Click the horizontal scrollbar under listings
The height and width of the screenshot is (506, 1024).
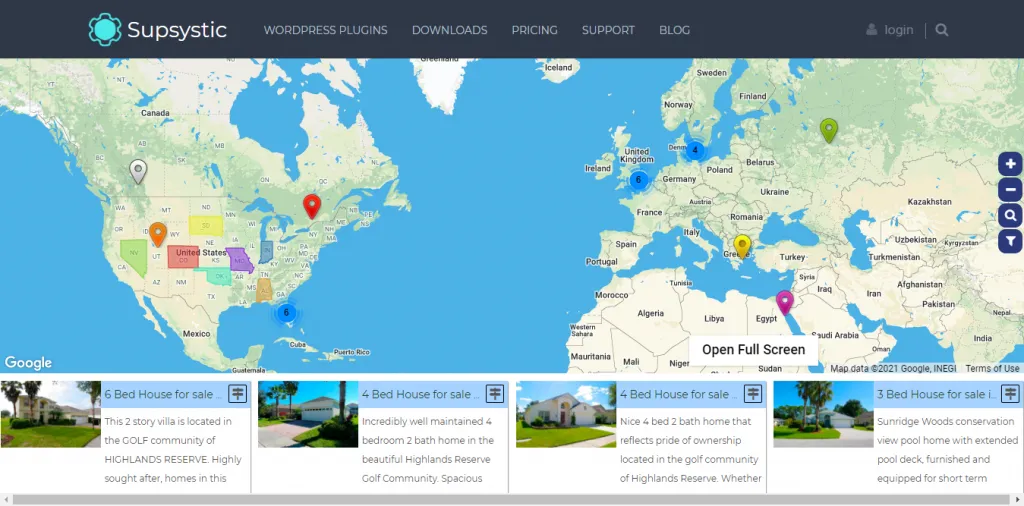click(509, 499)
